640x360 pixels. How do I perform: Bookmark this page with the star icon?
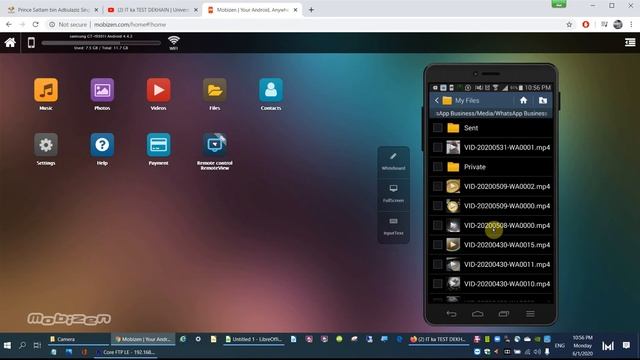tap(569, 24)
